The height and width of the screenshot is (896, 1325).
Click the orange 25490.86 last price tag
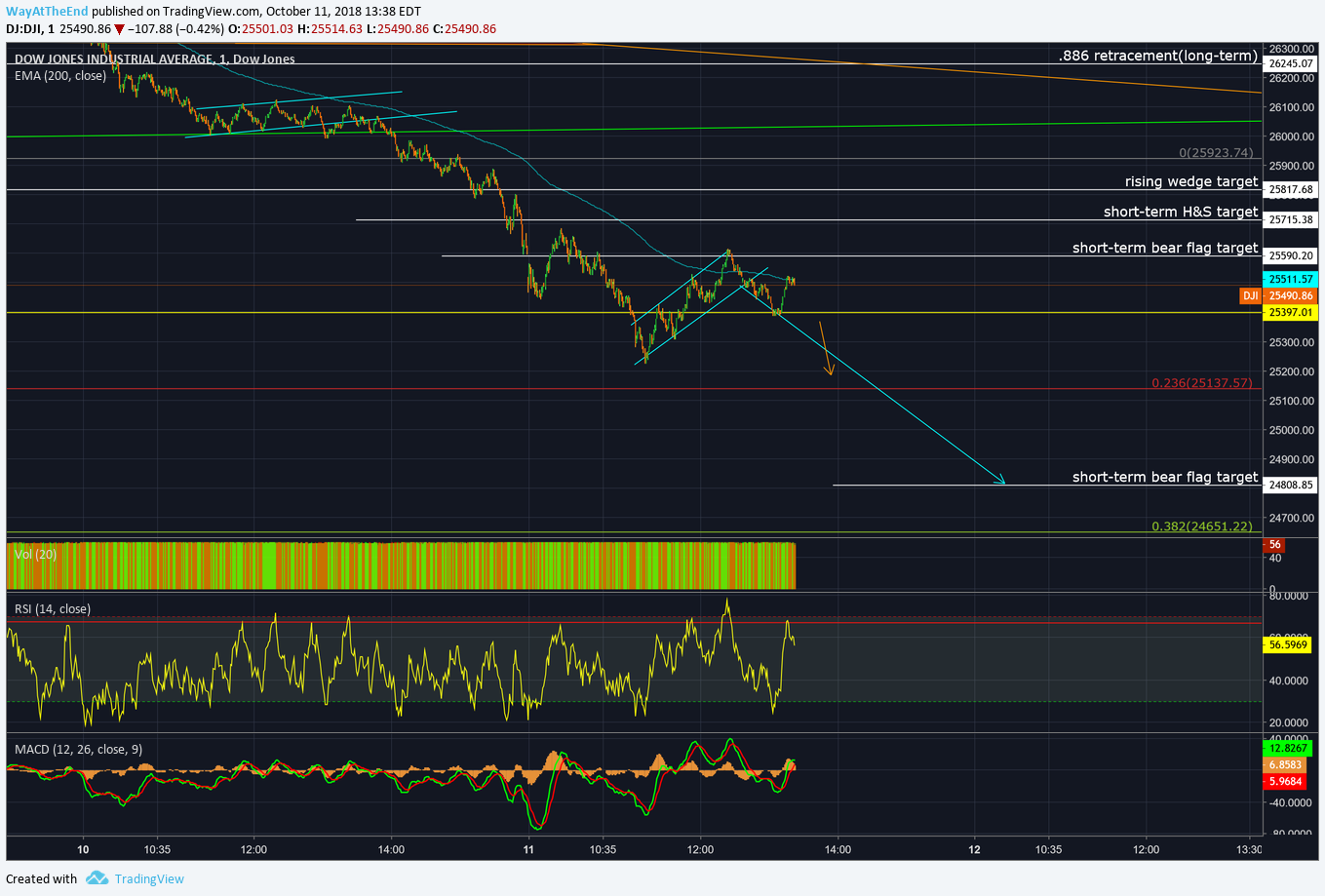click(1291, 295)
